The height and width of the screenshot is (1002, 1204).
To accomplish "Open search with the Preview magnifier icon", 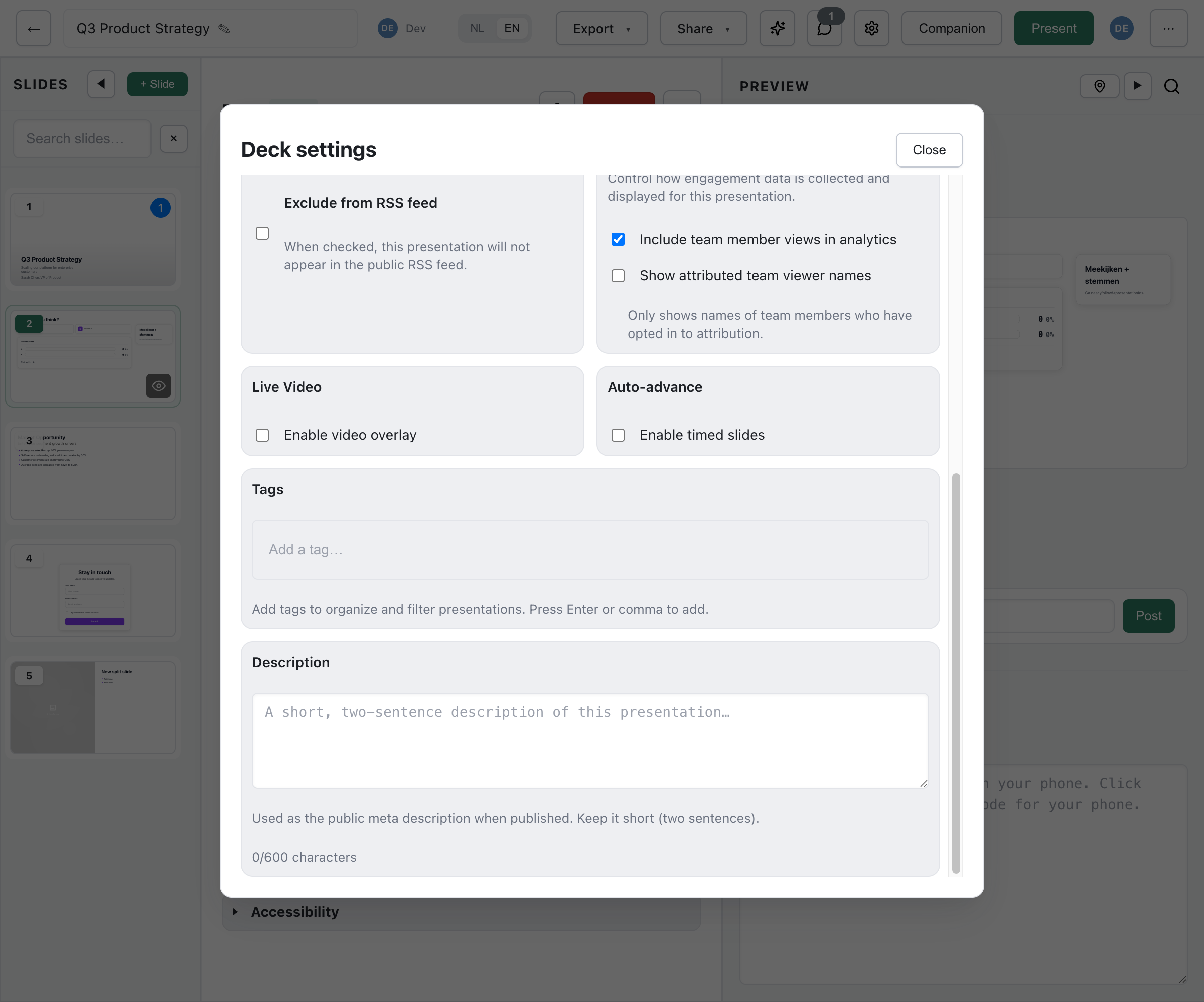I will point(1171,86).
